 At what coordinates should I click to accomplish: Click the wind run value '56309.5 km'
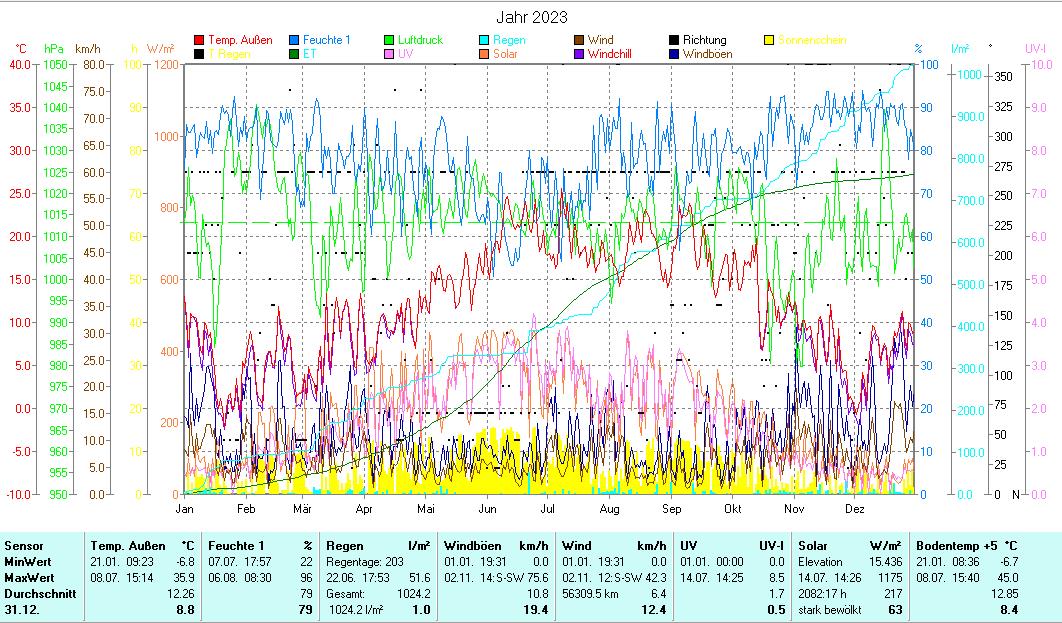coord(591,594)
